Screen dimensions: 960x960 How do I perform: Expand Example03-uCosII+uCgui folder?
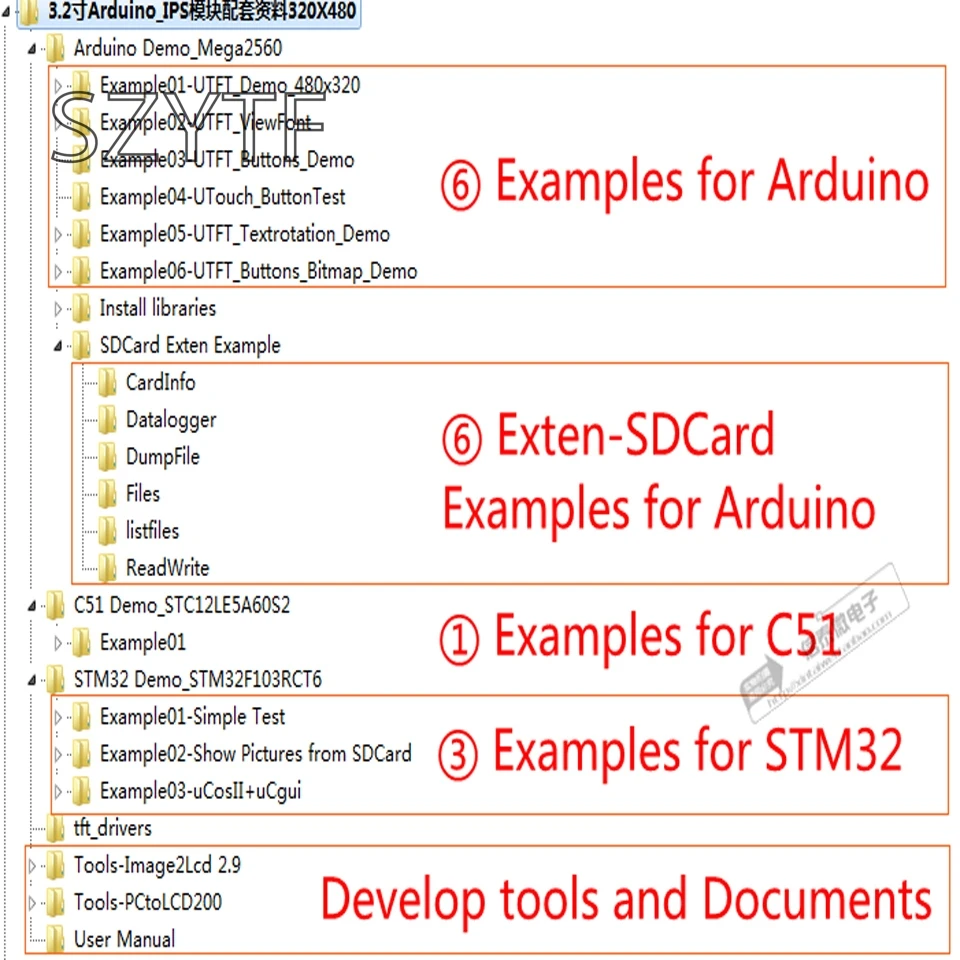58,792
